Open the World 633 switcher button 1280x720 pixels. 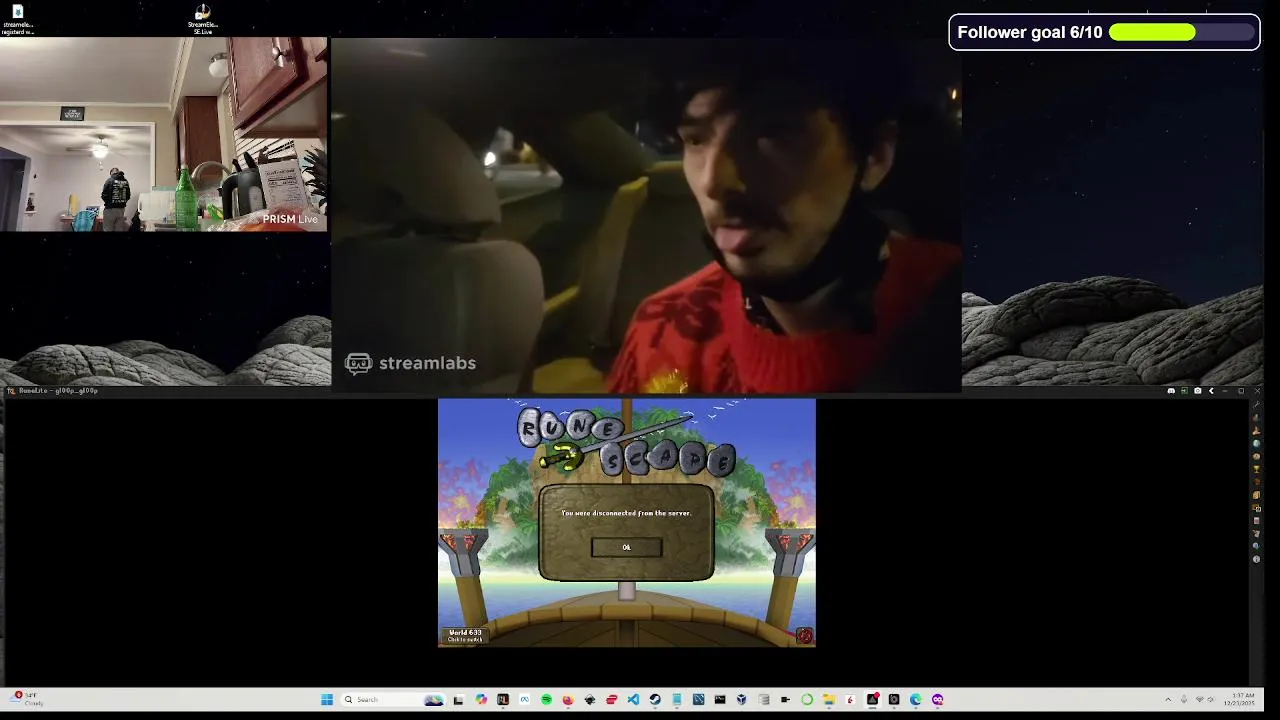(465, 635)
